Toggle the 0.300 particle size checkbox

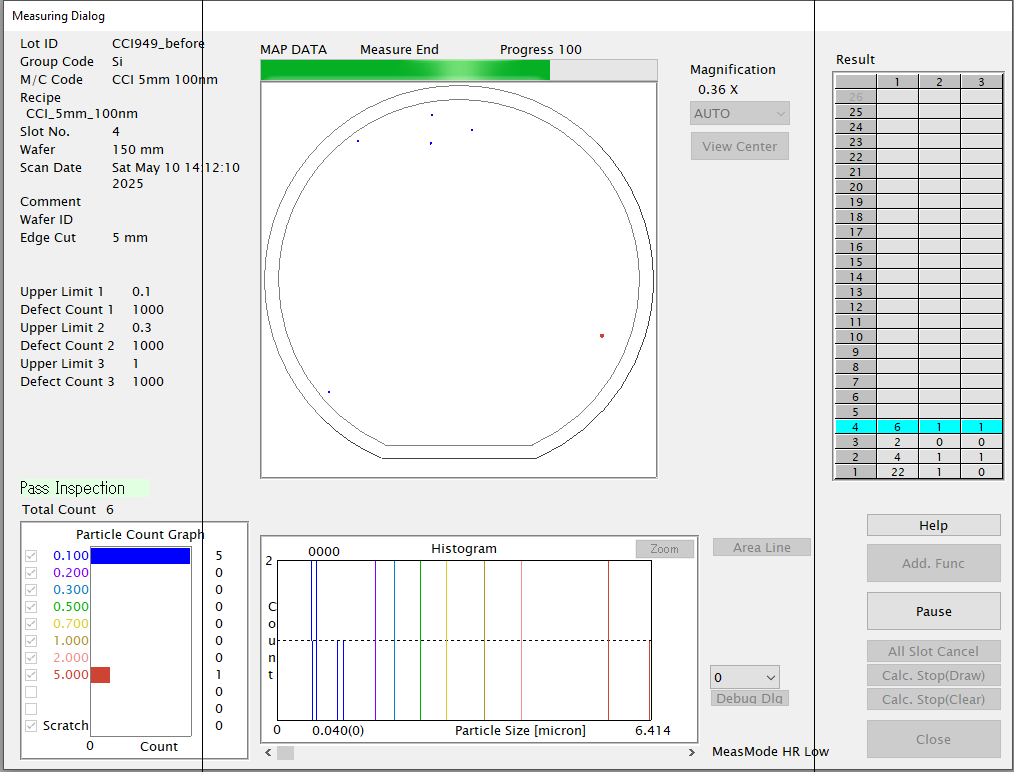(x=31, y=590)
